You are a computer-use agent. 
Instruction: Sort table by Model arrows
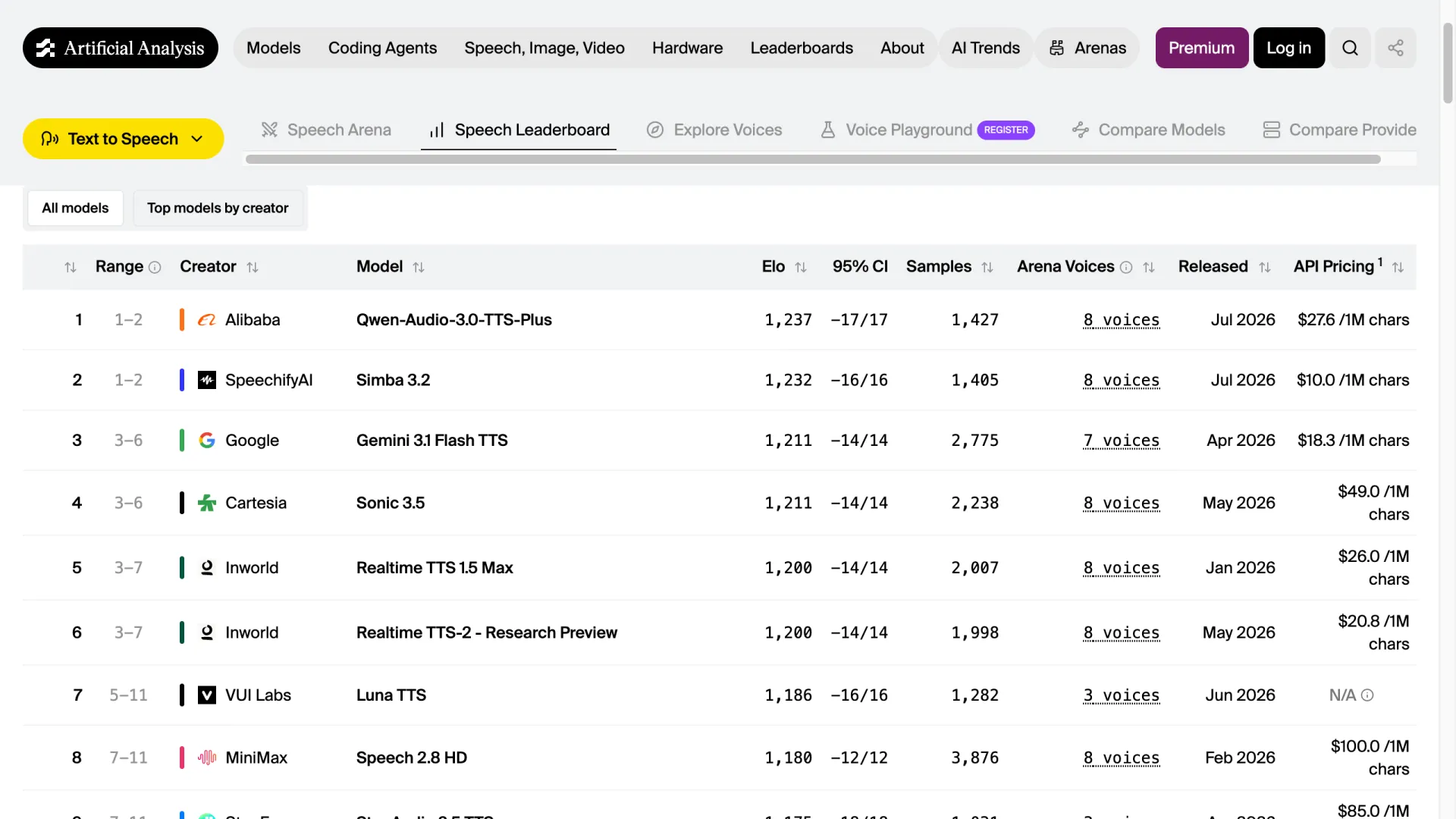(x=419, y=267)
